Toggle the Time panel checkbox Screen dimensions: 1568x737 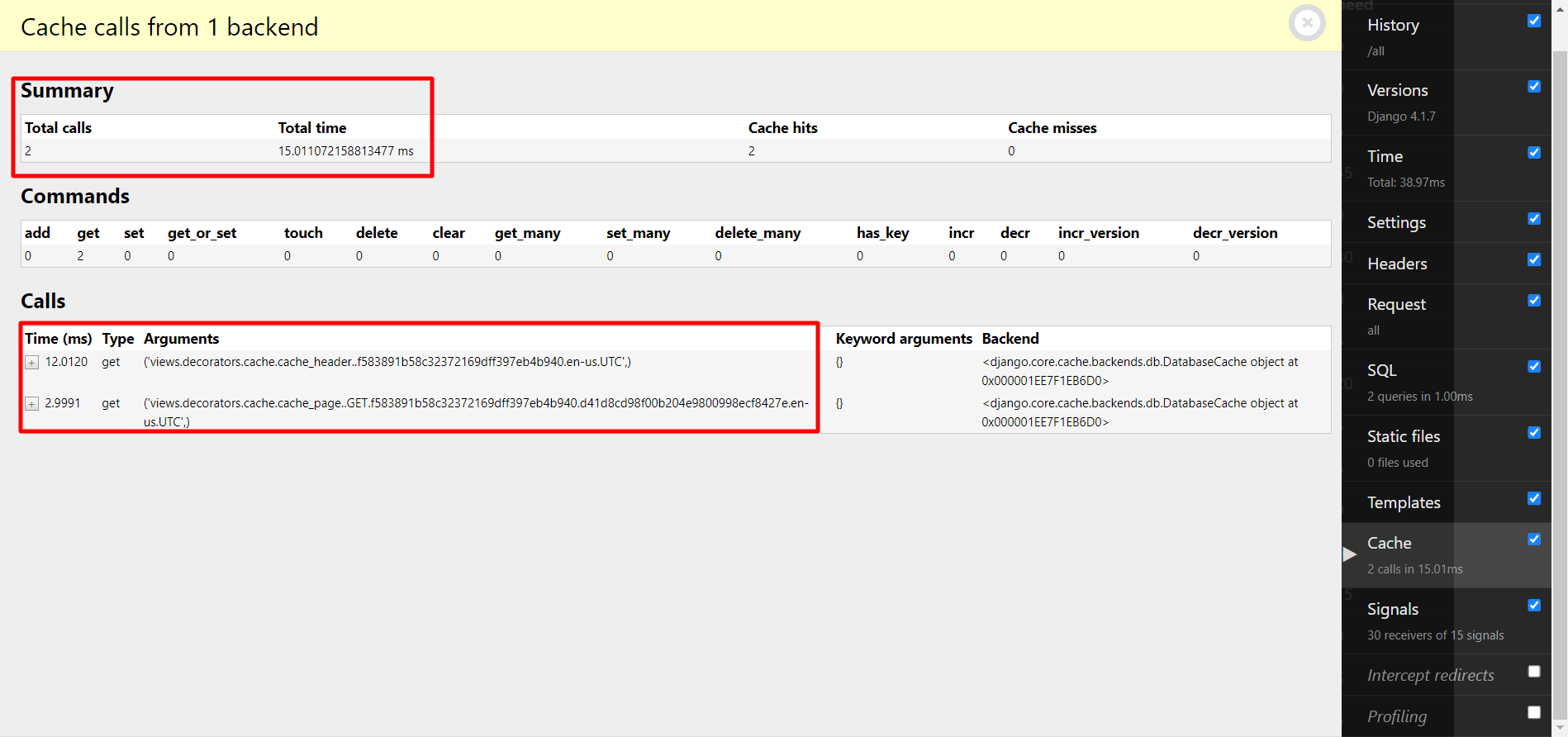[x=1534, y=153]
